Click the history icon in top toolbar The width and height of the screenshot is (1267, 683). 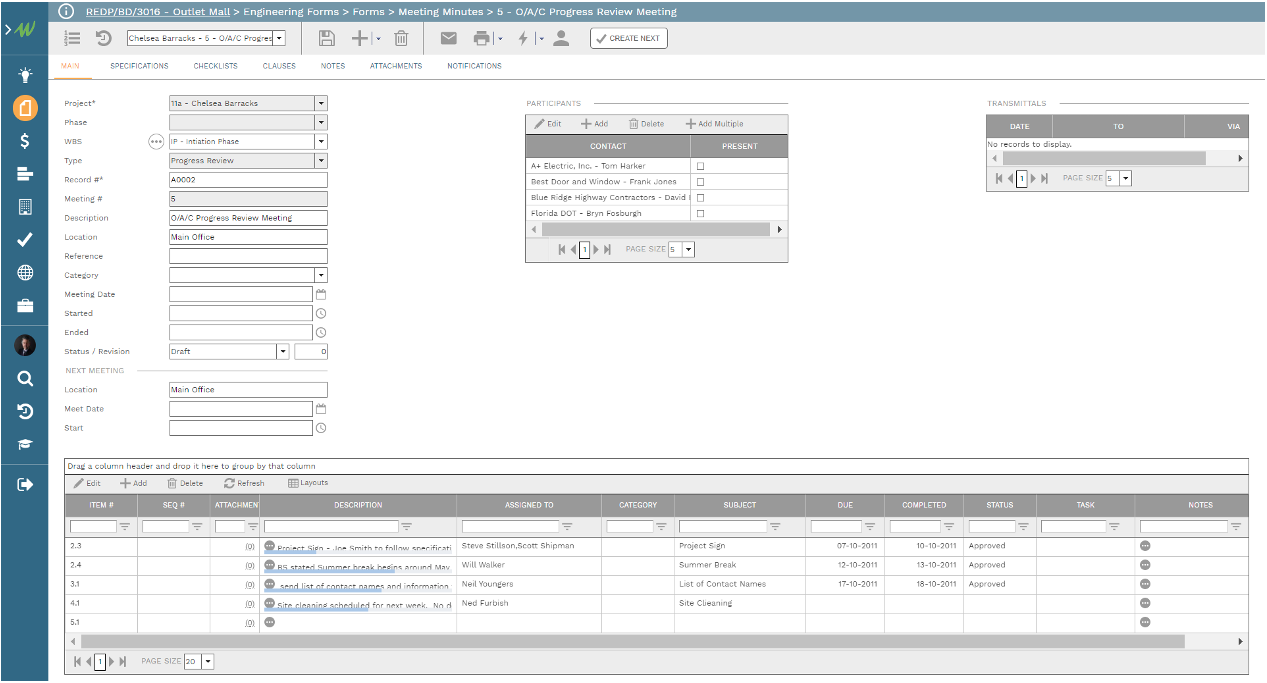[x=104, y=38]
